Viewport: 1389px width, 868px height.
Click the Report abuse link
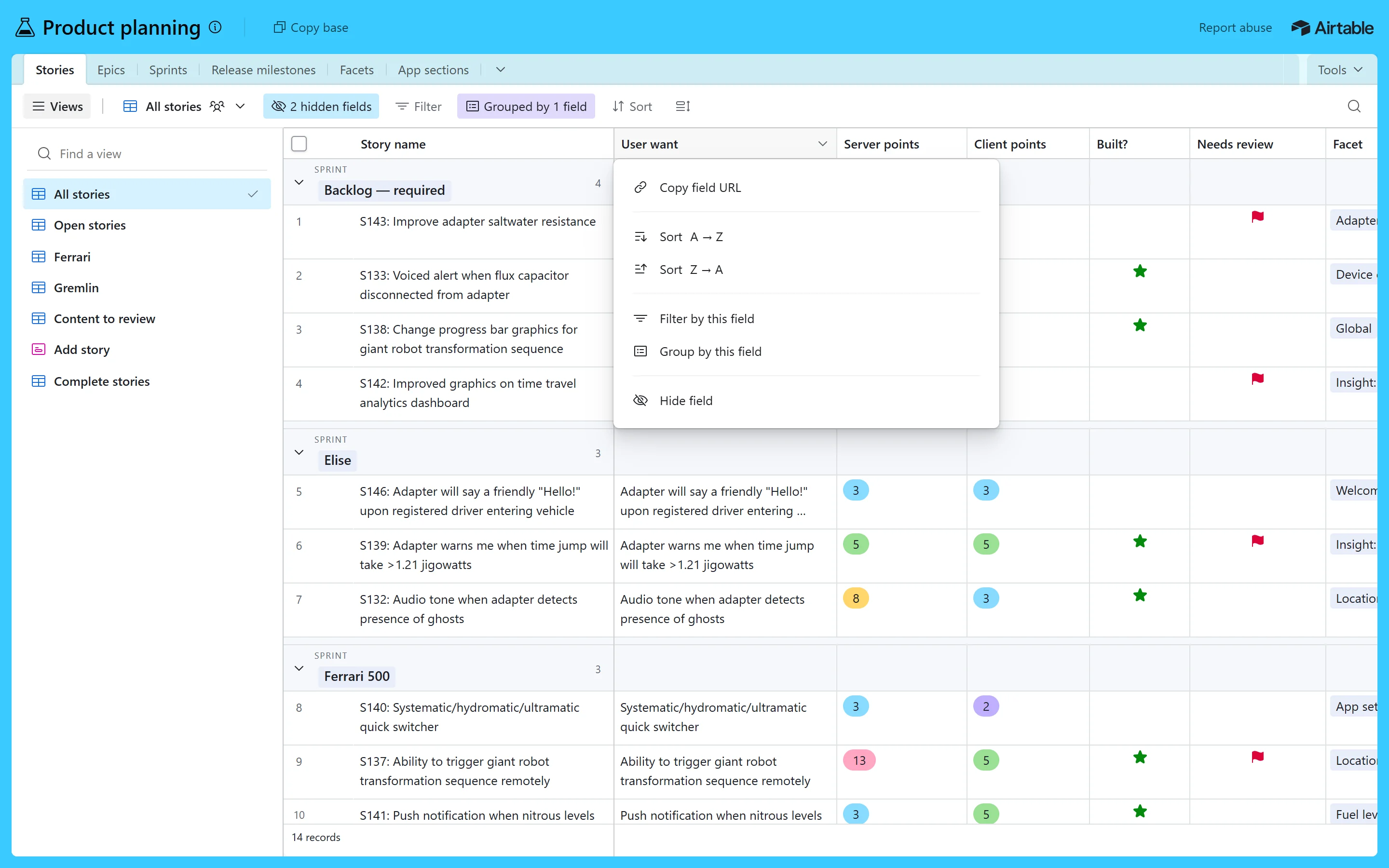(x=1235, y=27)
